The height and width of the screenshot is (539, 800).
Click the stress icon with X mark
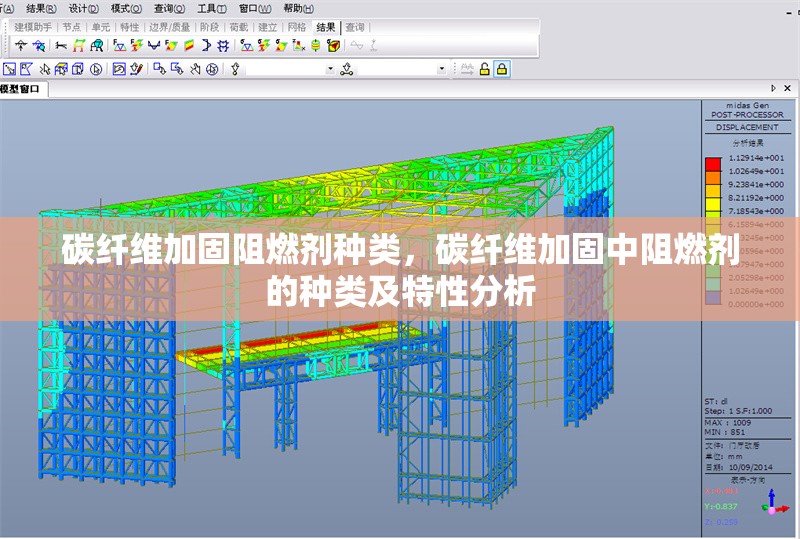[x=298, y=46]
